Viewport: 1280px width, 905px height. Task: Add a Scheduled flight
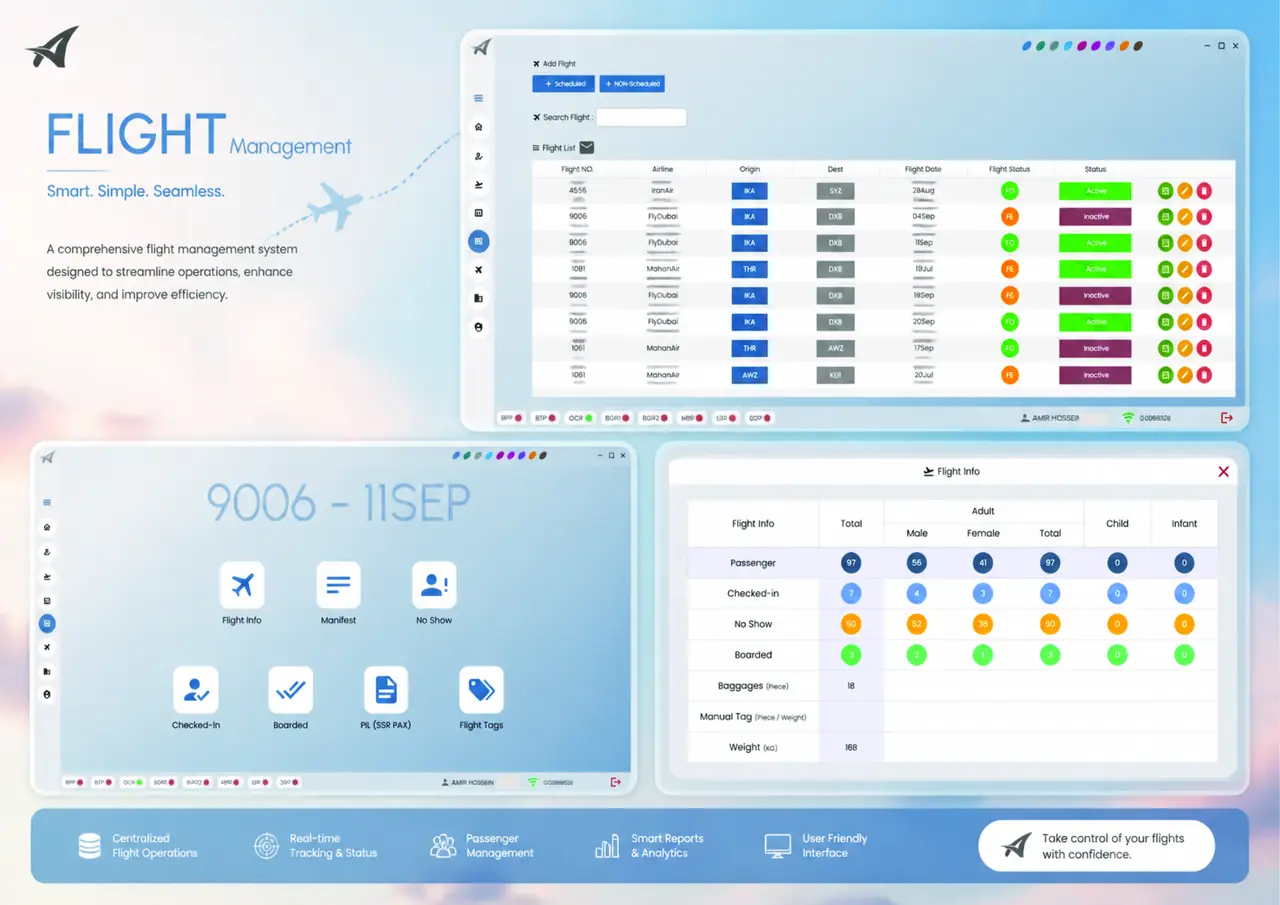pyautogui.click(x=564, y=84)
